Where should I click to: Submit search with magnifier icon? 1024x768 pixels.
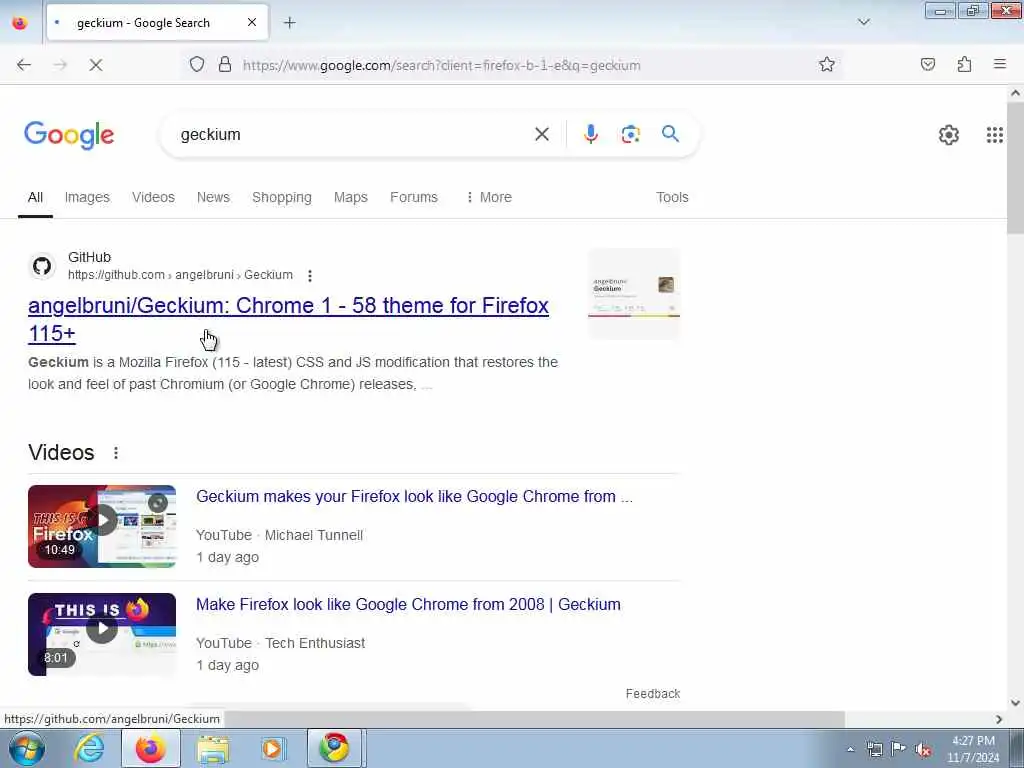pyautogui.click(x=670, y=134)
